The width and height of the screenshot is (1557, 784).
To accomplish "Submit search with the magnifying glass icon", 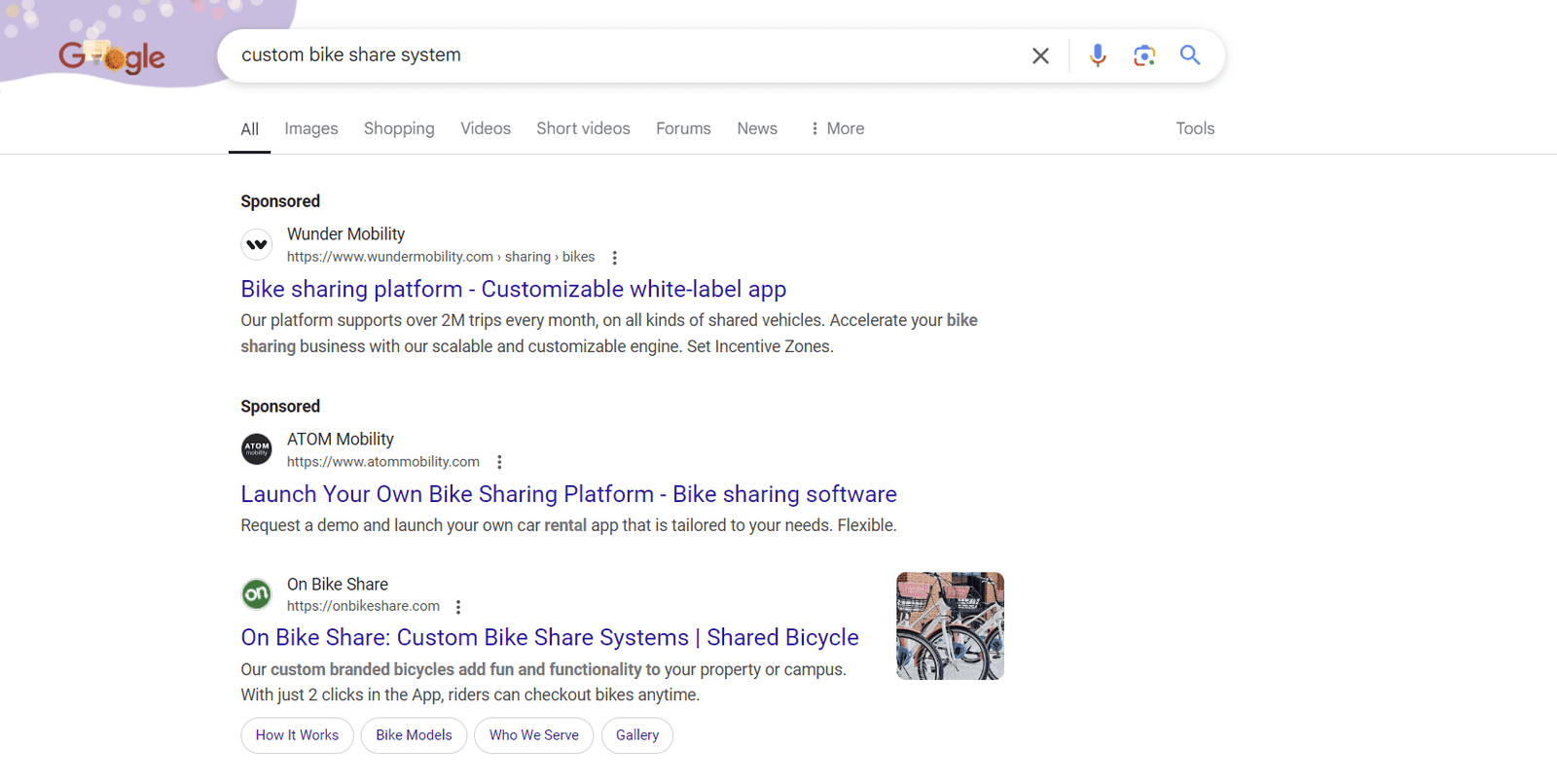I will (x=1190, y=55).
